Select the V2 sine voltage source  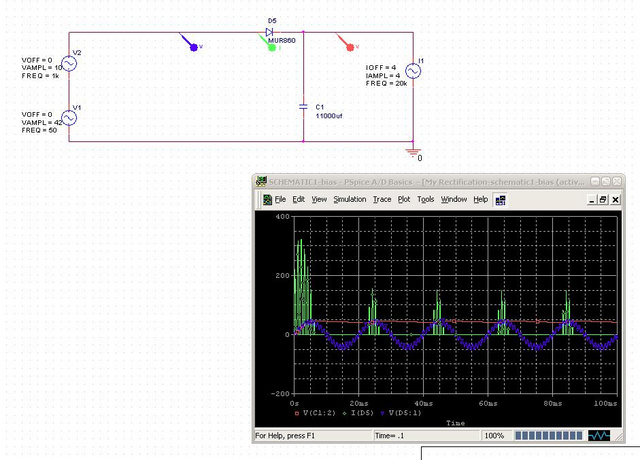click(69, 64)
